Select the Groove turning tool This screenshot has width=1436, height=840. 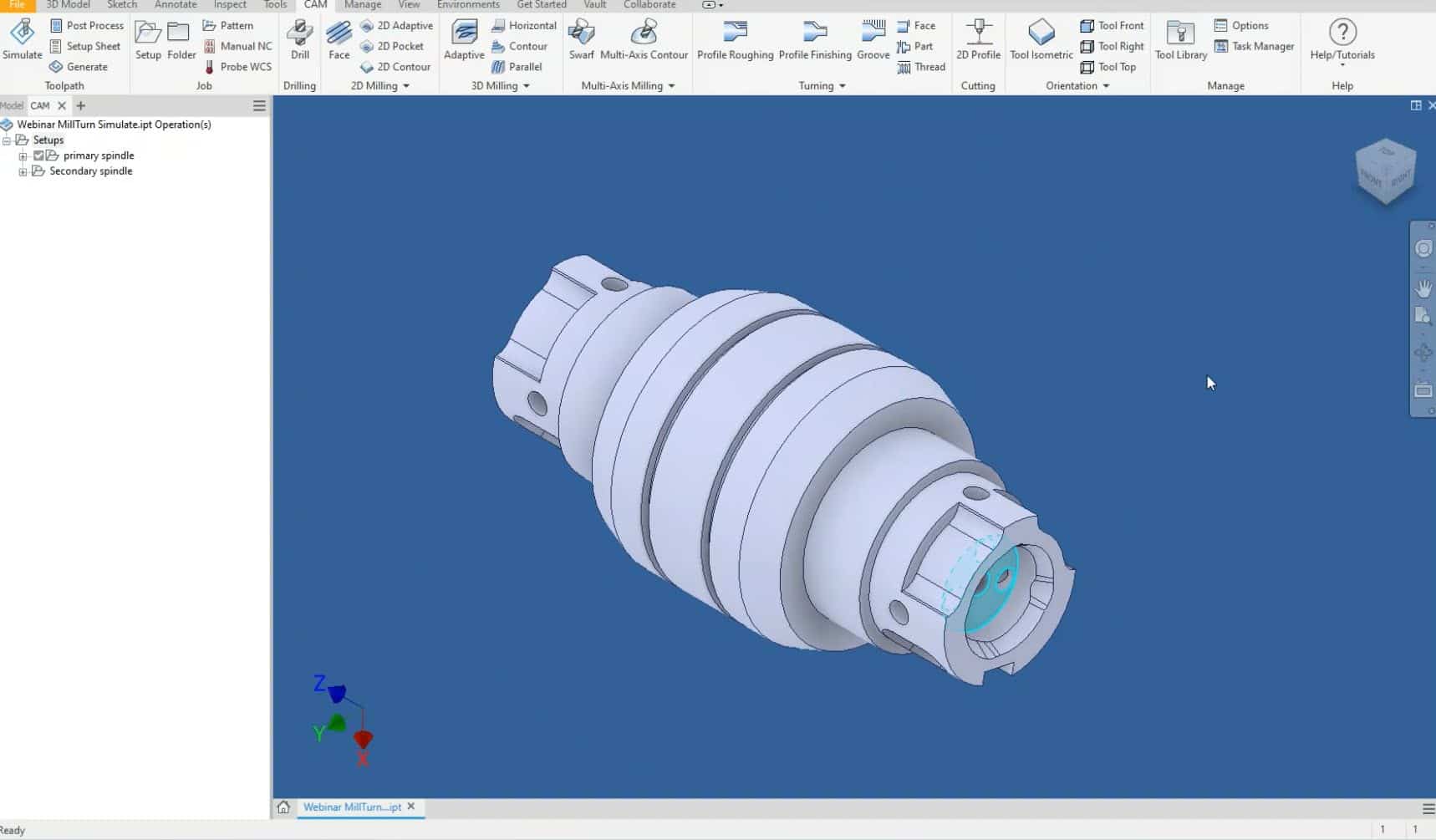(x=873, y=39)
